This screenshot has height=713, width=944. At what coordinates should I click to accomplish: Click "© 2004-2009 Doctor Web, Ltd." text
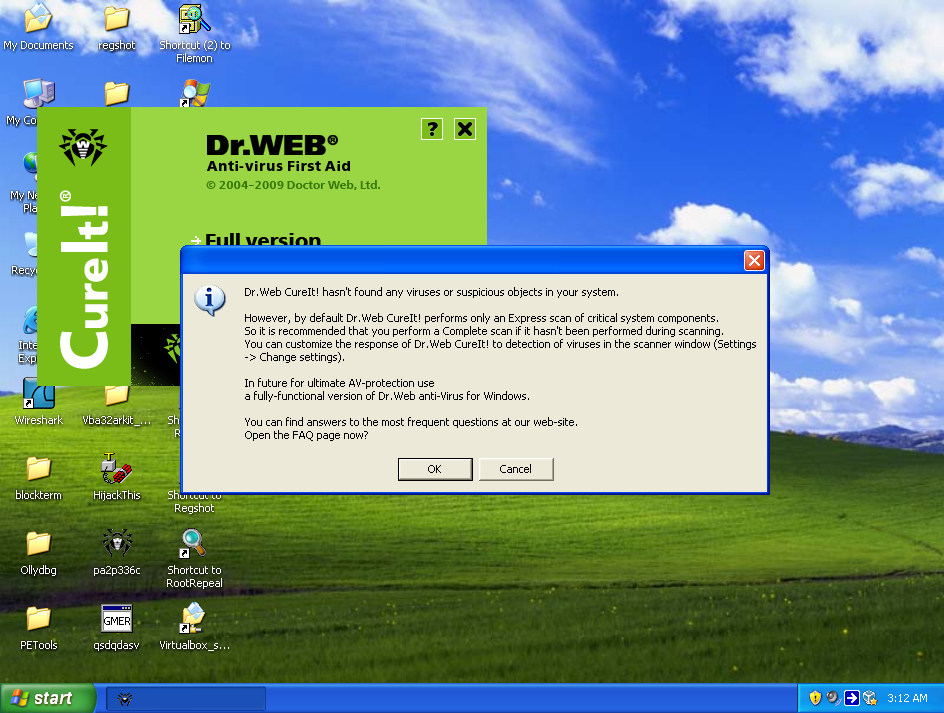coord(293,185)
